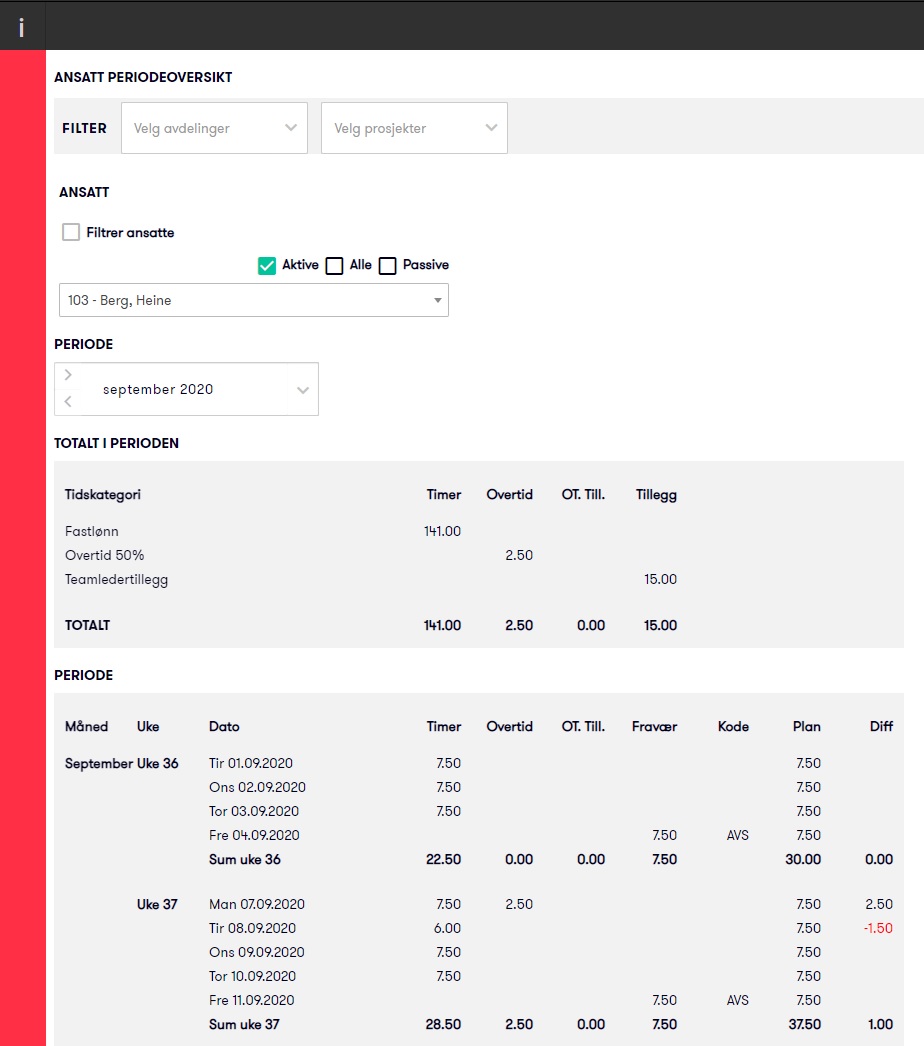
Task: Click the Tillegg column header
Action: point(656,494)
